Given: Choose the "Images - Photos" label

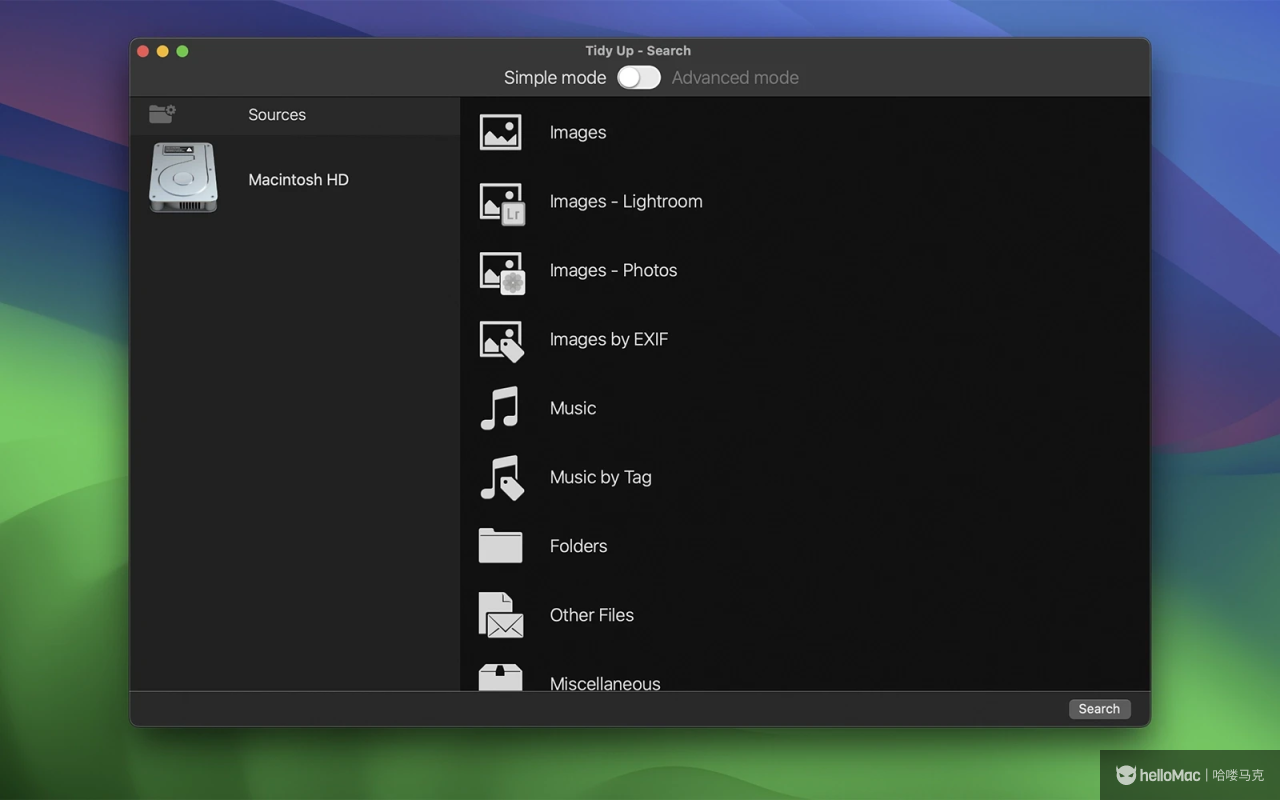Looking at the screenshot, I should 613,270.
